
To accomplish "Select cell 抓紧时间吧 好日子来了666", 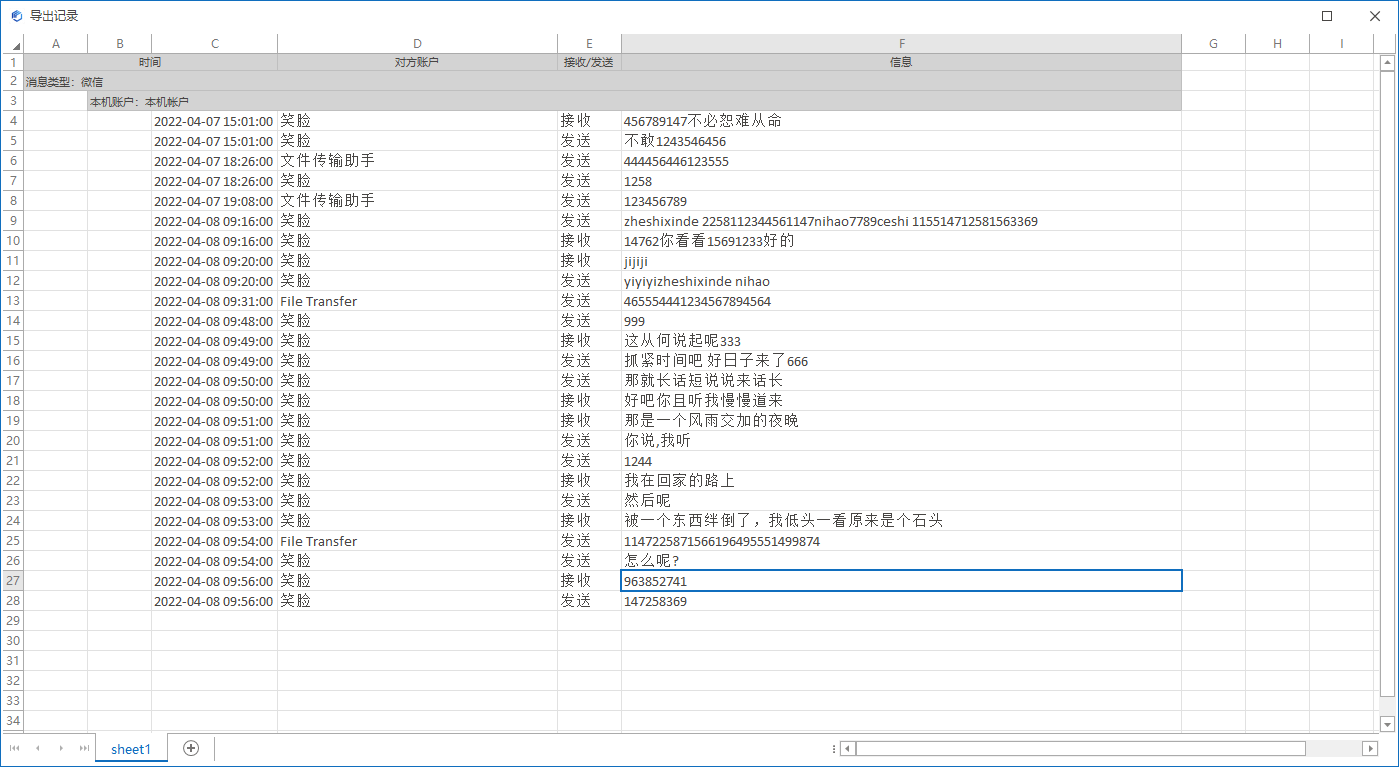I will 902,361.
